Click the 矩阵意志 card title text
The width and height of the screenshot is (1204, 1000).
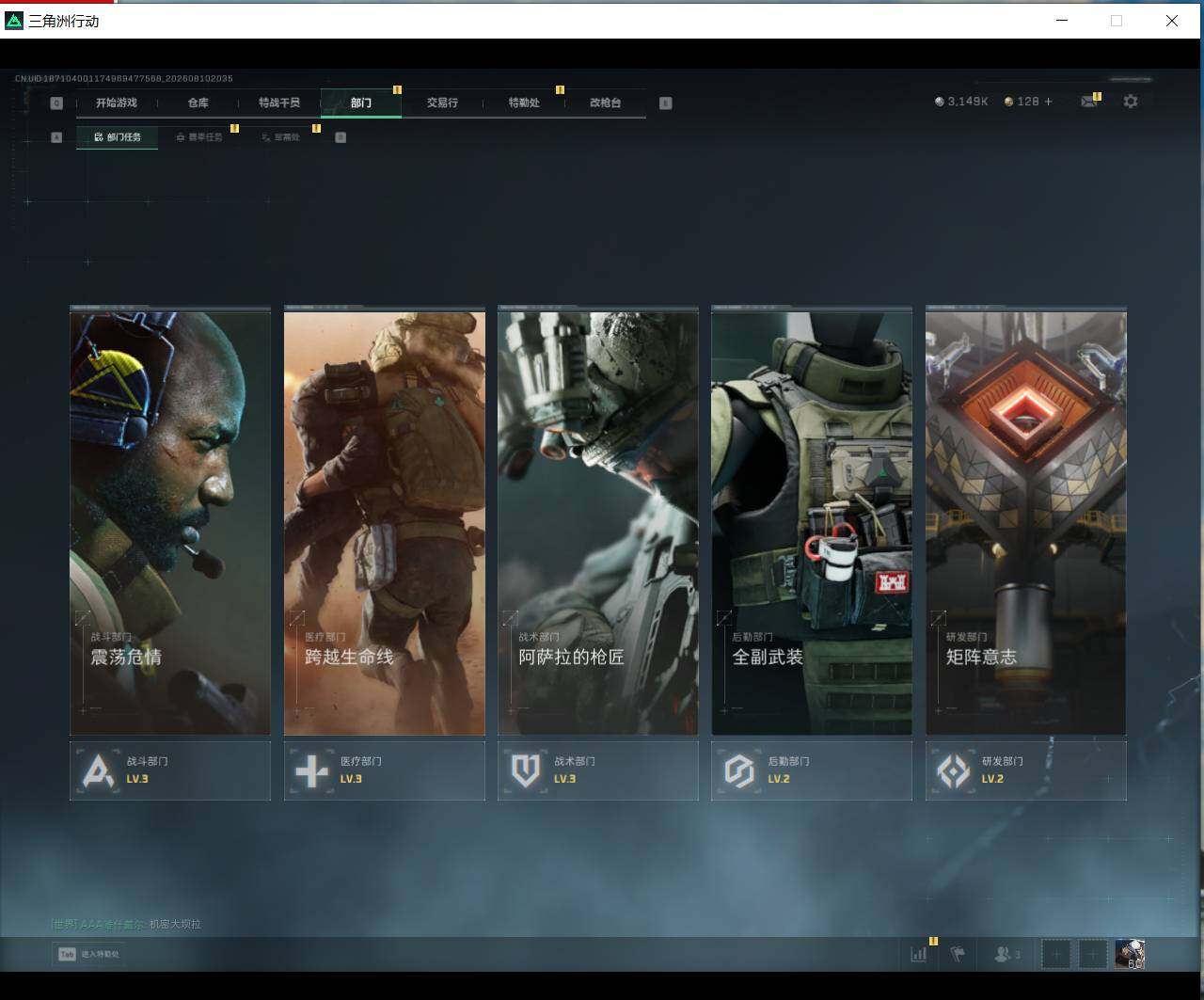(x=981, y=657)
